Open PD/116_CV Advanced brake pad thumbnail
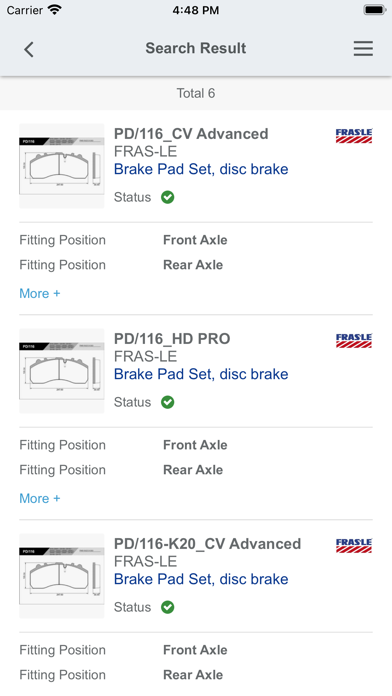Viewport: 392px width, 696px height. (62, 166)
